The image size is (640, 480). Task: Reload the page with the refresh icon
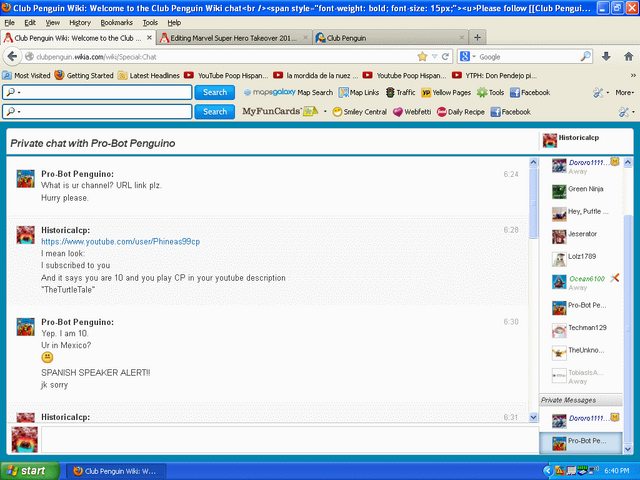click(445, 56)
